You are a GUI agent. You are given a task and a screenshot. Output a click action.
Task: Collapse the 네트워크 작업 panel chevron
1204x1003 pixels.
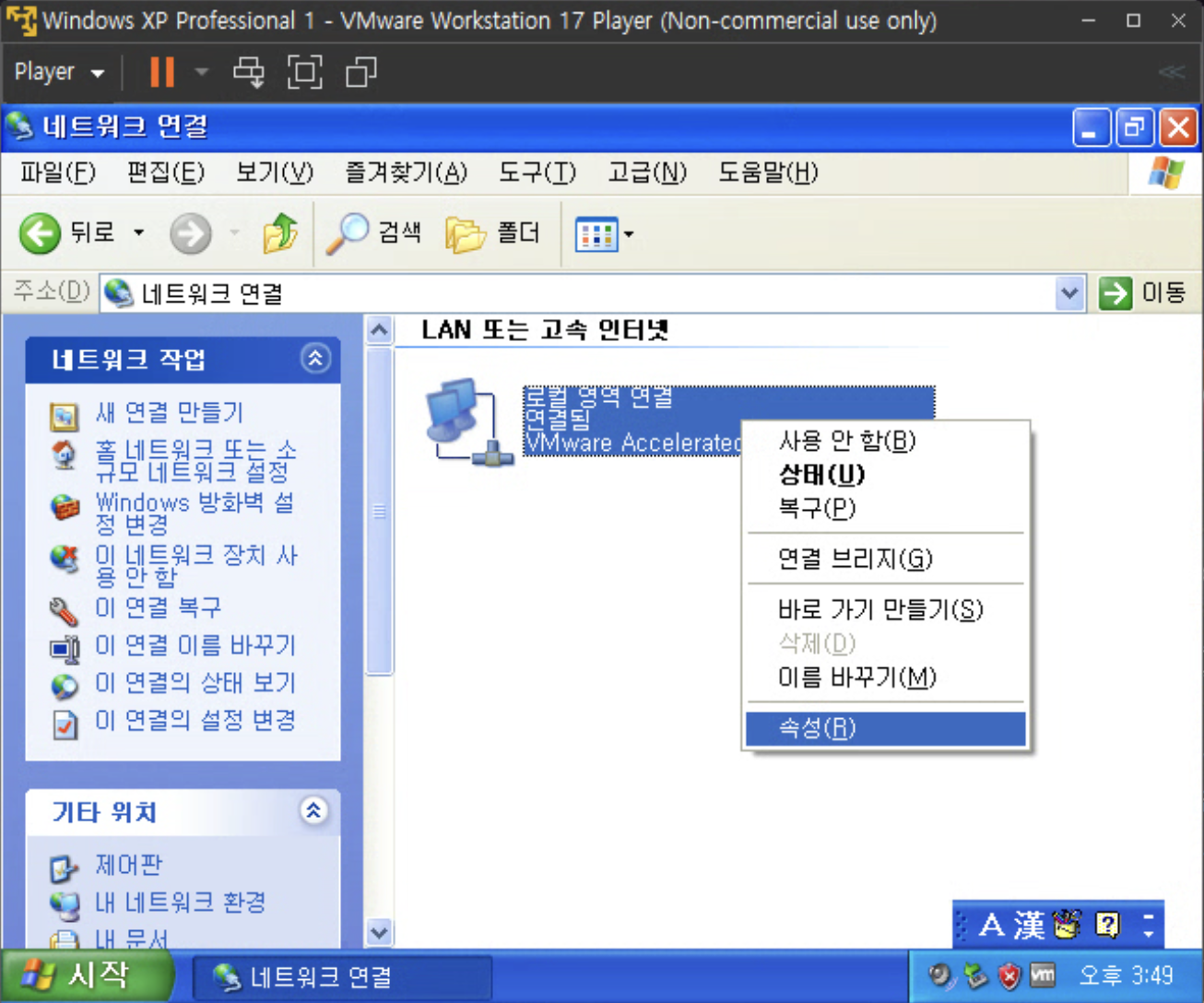click(x=315, y=359)
